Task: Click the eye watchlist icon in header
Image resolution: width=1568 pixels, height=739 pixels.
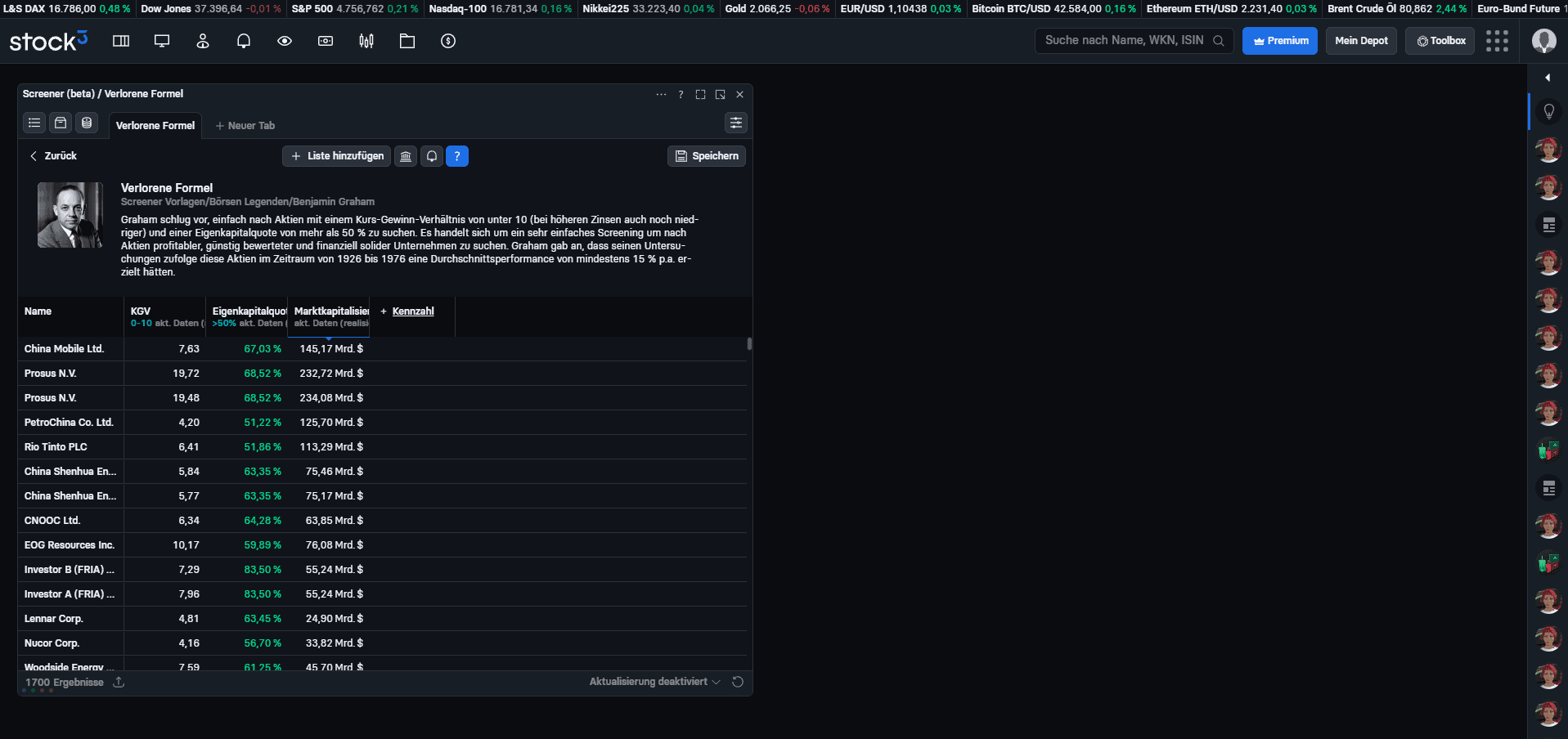Action: (x=285, y=41)
